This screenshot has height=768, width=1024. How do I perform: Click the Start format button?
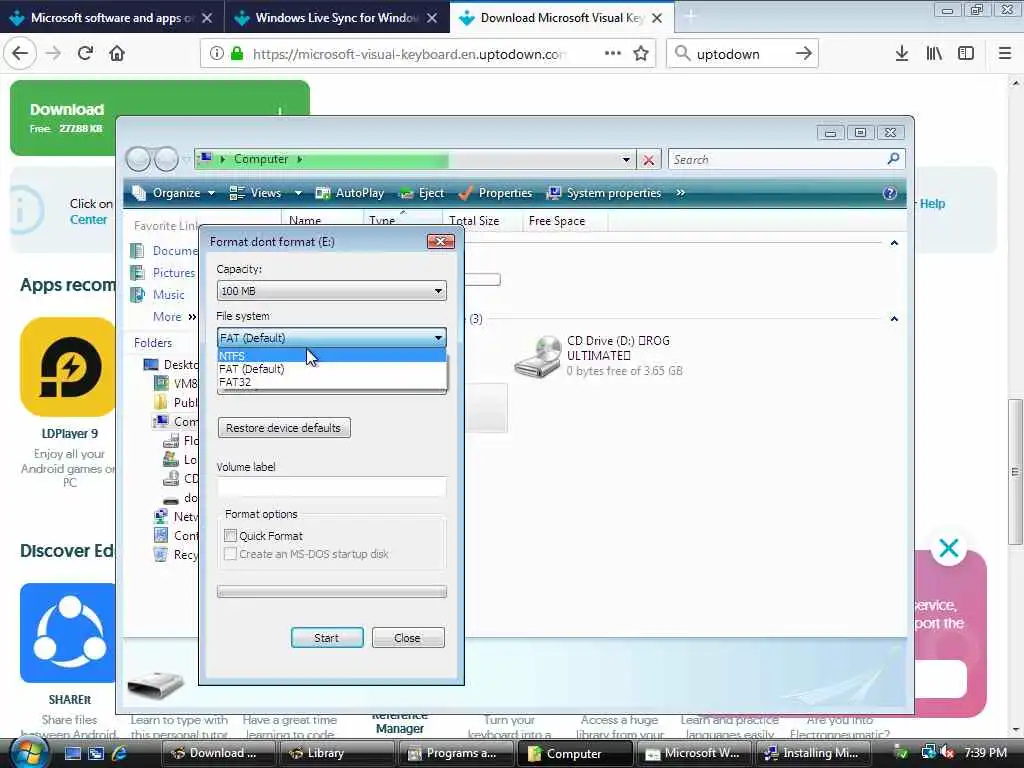click(327, 637)
